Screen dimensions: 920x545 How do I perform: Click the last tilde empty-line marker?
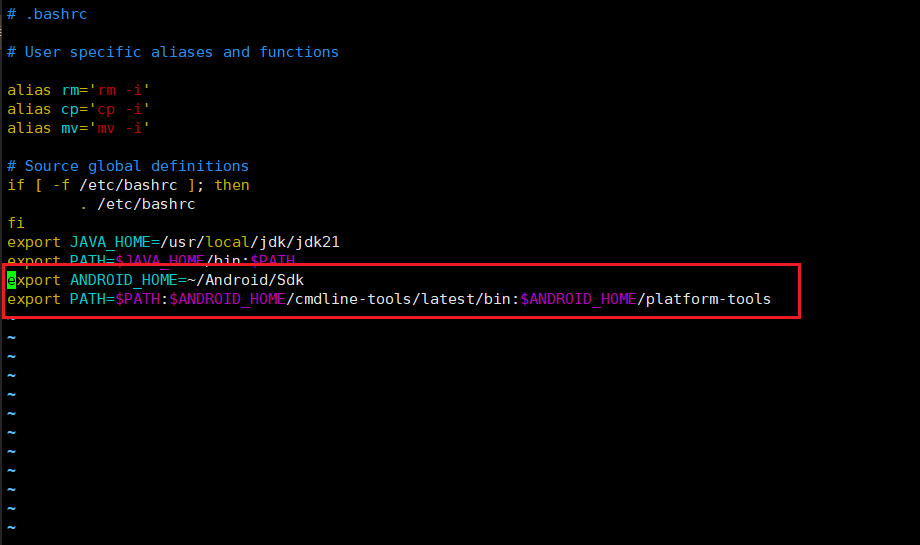11,527
